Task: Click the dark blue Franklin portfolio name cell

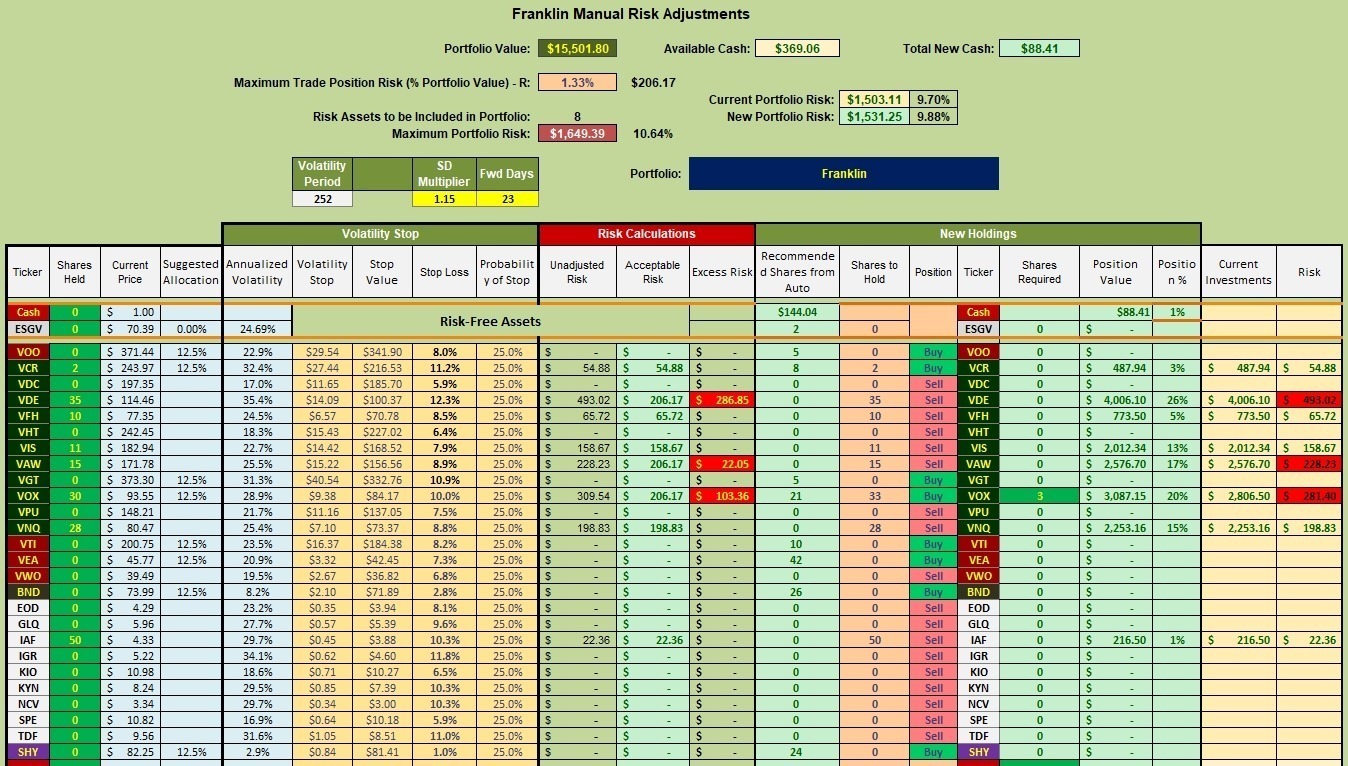Action: tap(844, 174)
